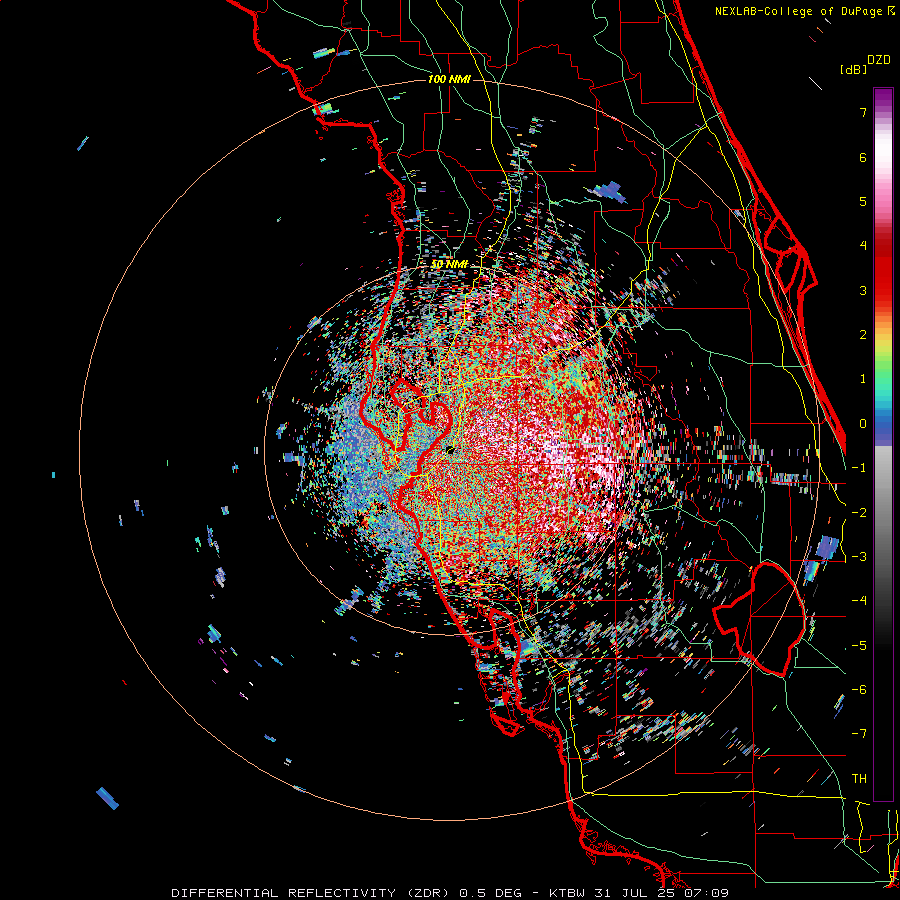Click the -3 value on the color scale
The image size is (900, 900).
859,557
